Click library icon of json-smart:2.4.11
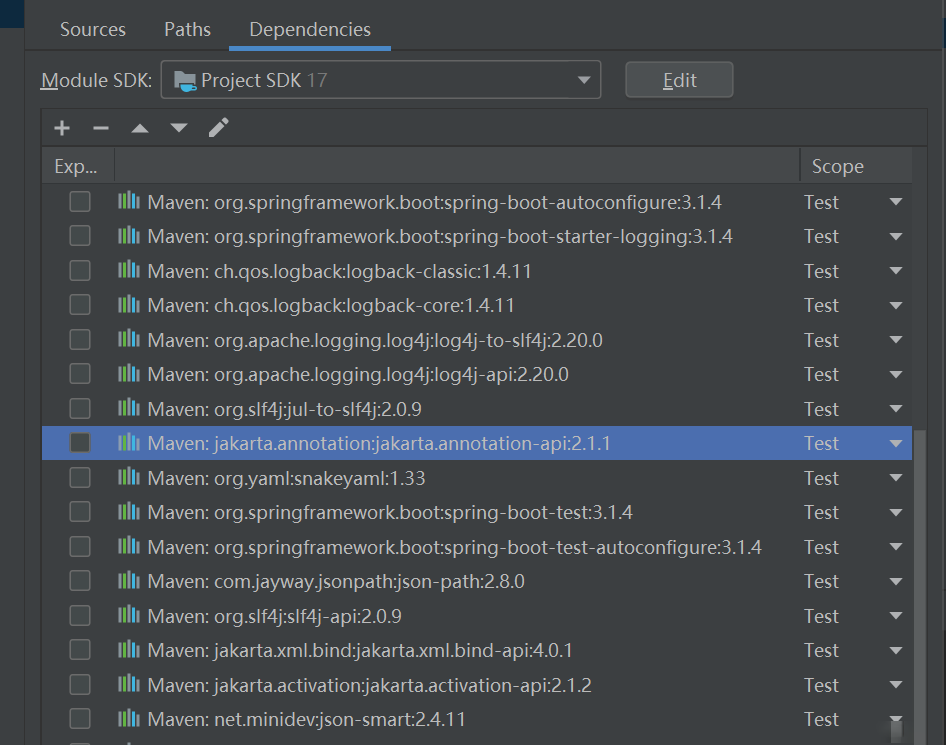 [129, 718]
